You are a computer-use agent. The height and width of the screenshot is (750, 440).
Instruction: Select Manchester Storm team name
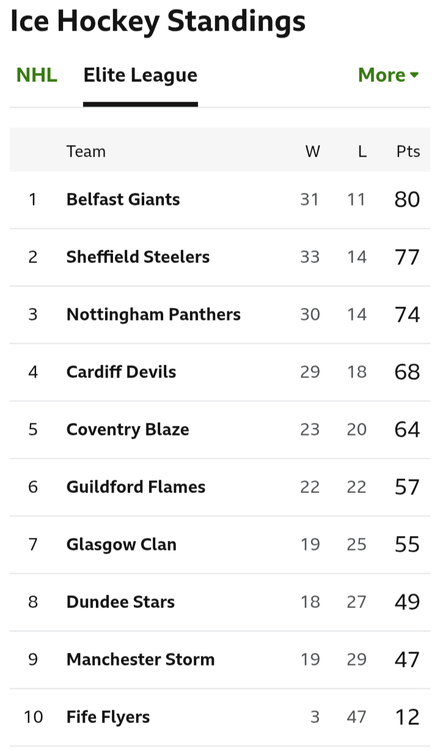[x=140, y=659]
